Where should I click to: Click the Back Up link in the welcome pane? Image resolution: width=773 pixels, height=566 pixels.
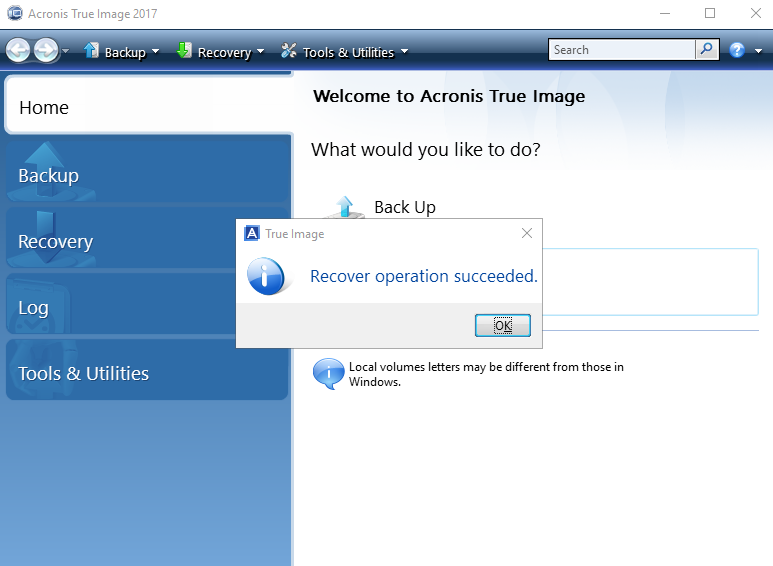click(x=405, y=207)
